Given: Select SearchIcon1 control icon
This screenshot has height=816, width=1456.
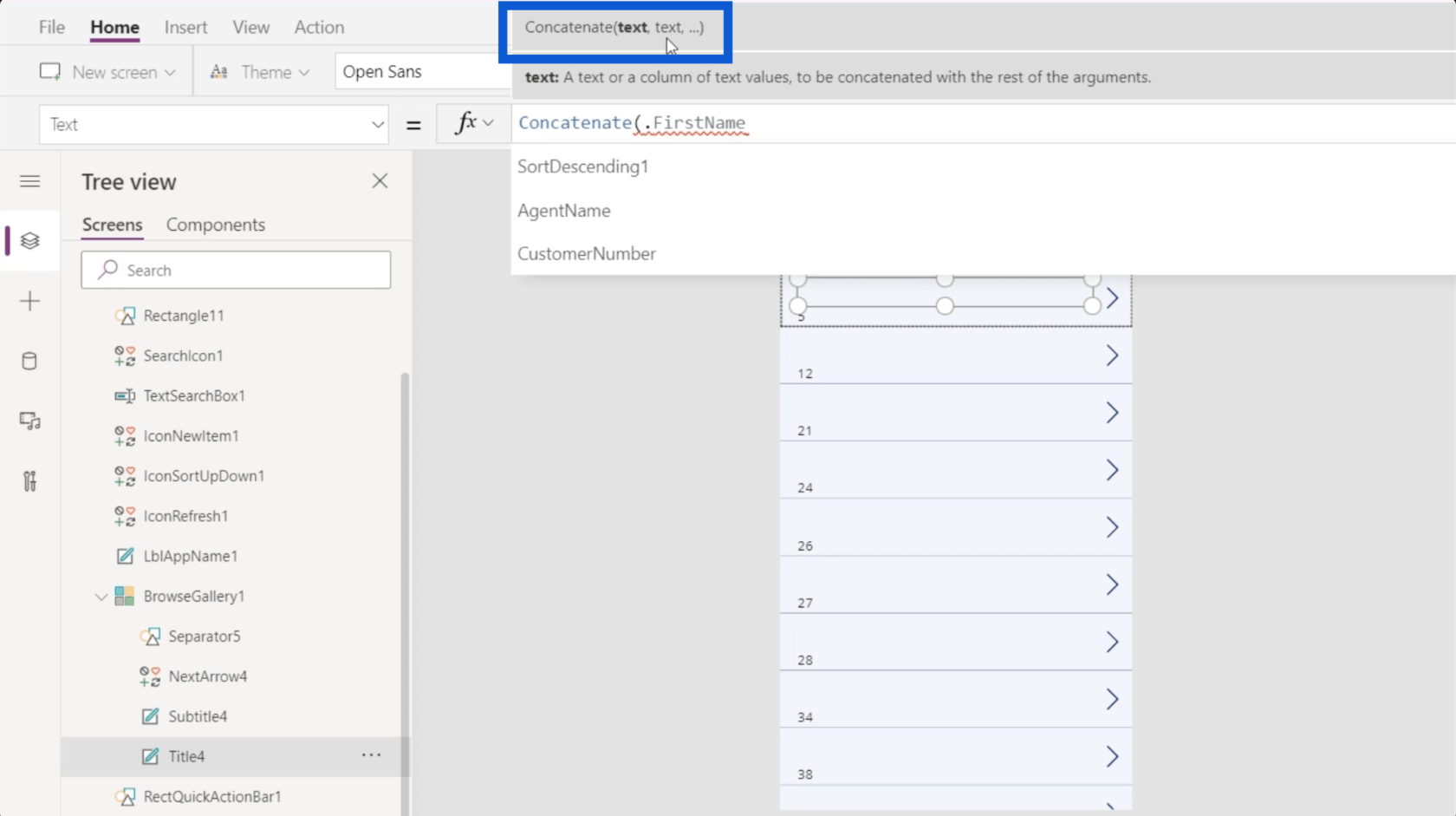Looking at the screenshot, I should coord(125,356).
